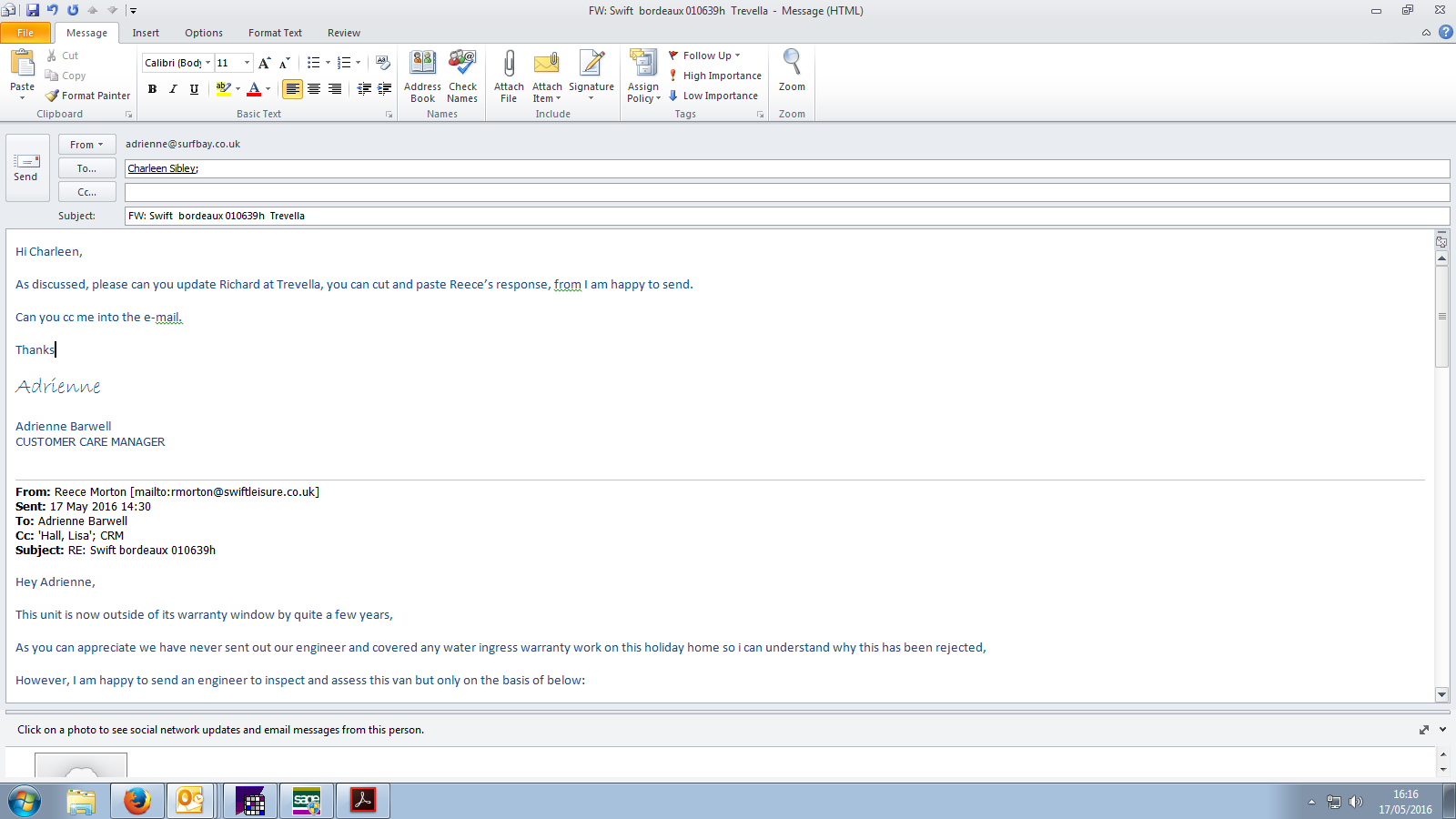Click the To... recipients button
This screenshot has height=819, width=1456.
coord(86,168)
